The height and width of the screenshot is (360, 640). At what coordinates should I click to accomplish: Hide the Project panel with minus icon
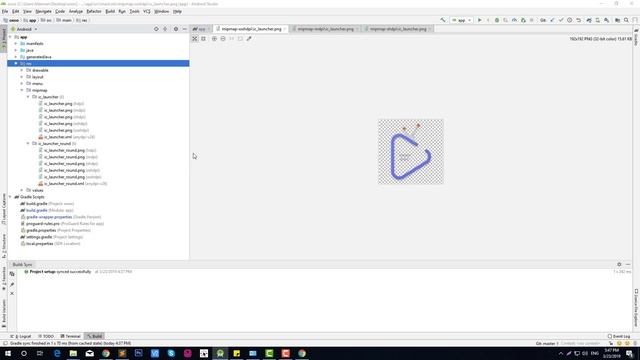184,29
